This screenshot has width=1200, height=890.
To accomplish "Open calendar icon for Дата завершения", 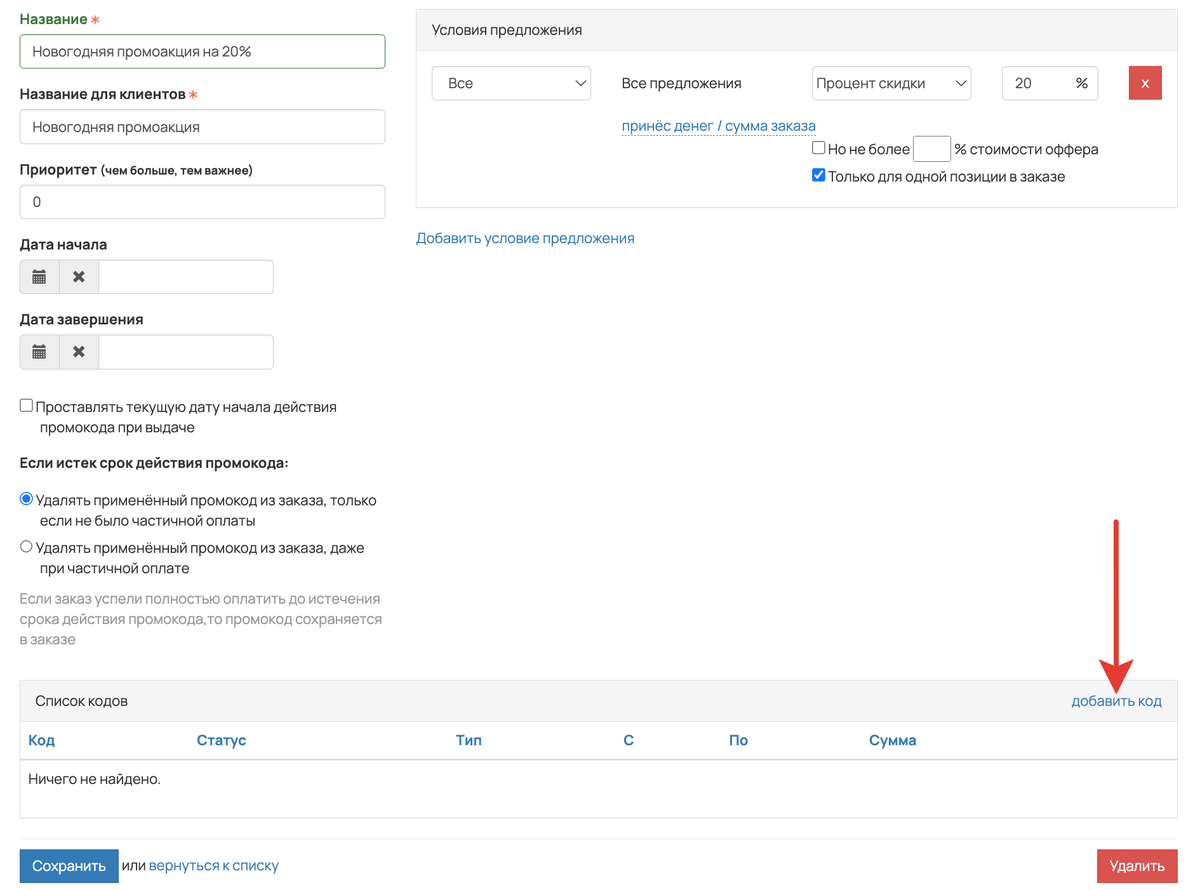I will [39, 352].
